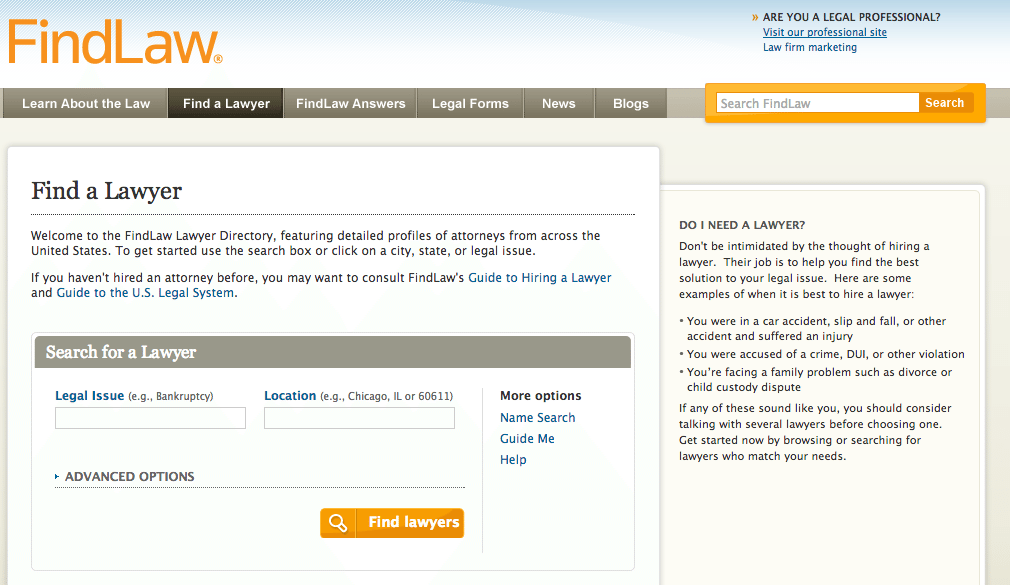Switch to the Find a Lawyer tab

coord(225,102)
